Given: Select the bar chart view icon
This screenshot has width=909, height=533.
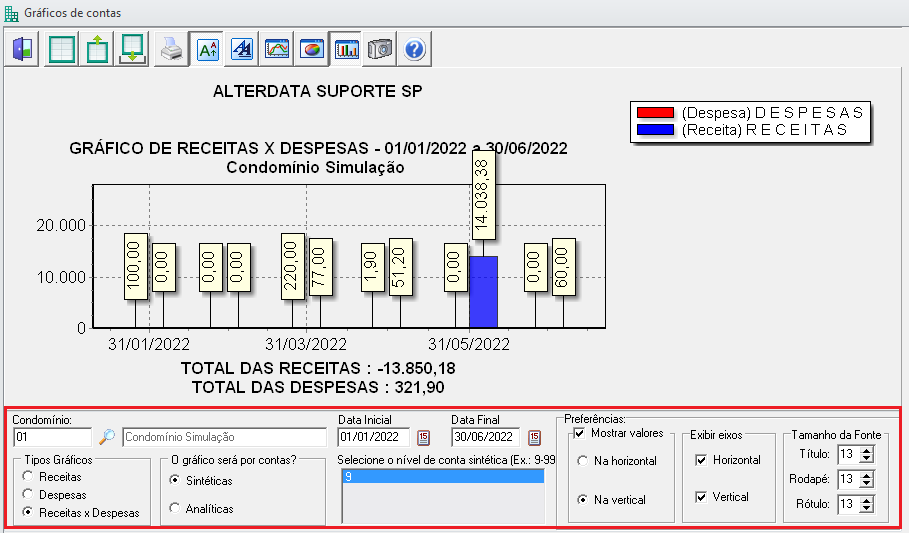Looking at the screenshot, I should 346,49.
